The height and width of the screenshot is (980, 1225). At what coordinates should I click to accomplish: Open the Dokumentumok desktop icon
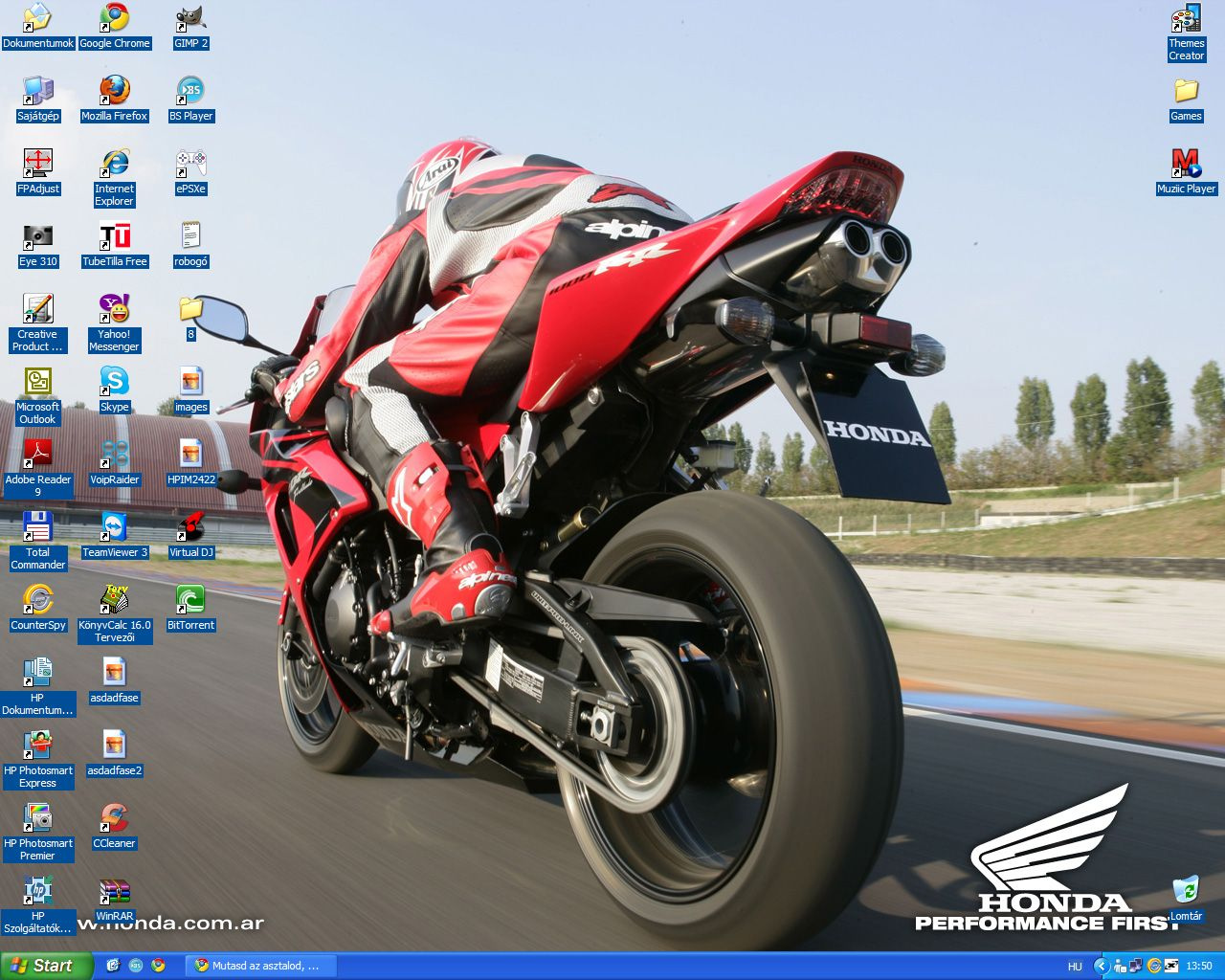(37, 27)
